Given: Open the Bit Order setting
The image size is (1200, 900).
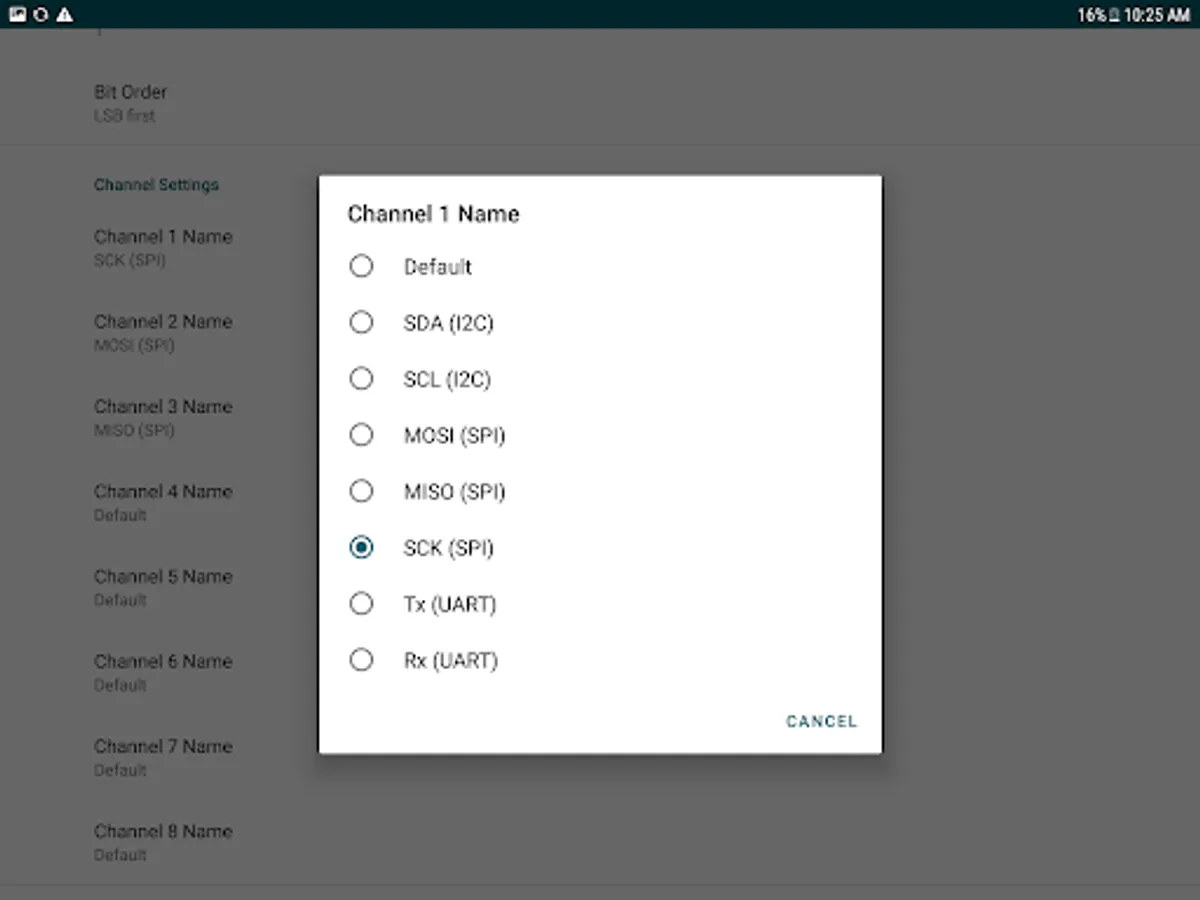Looking at the screenshot, I should (131, 102).
